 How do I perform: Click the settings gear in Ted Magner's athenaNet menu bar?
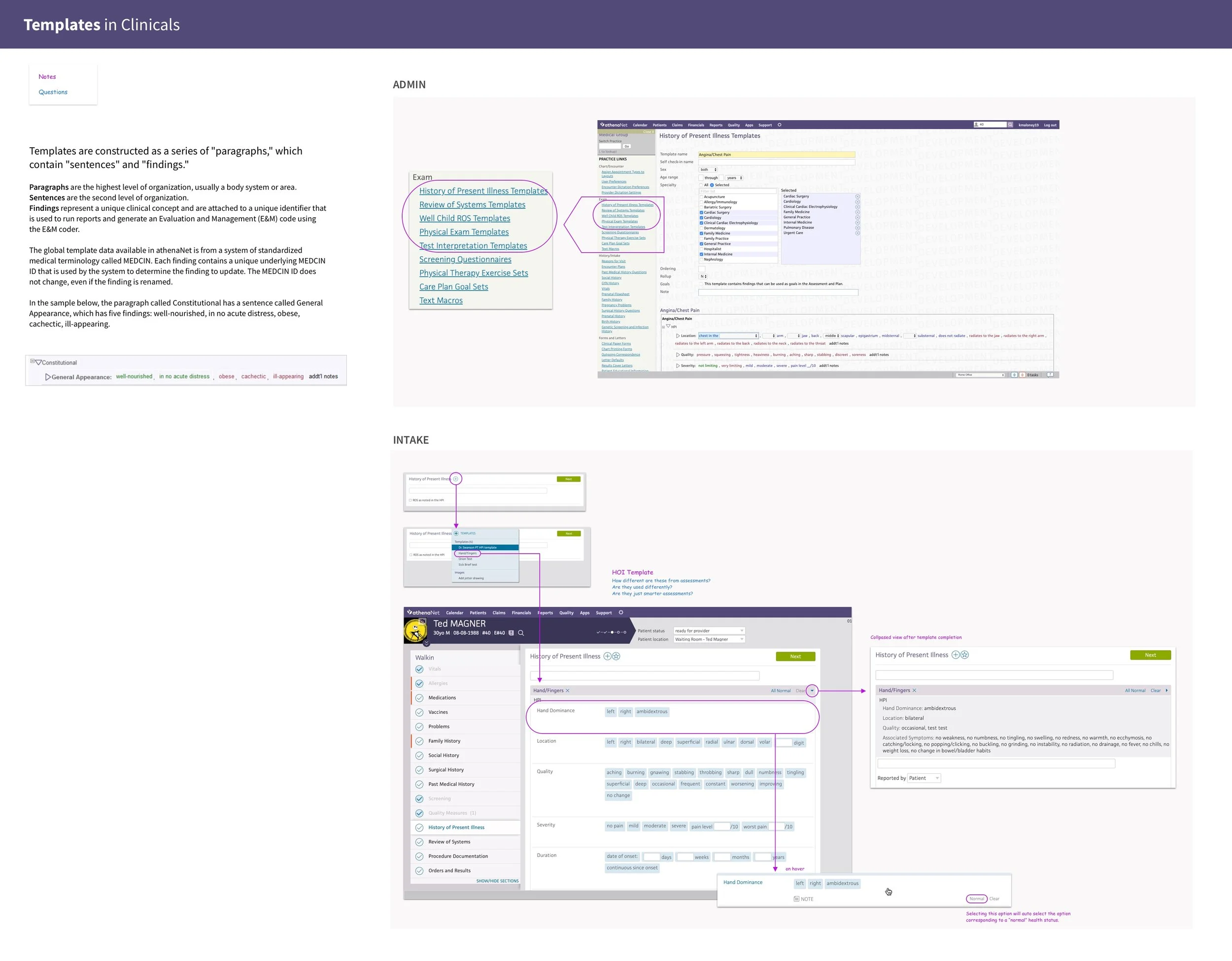pos(621,612)
